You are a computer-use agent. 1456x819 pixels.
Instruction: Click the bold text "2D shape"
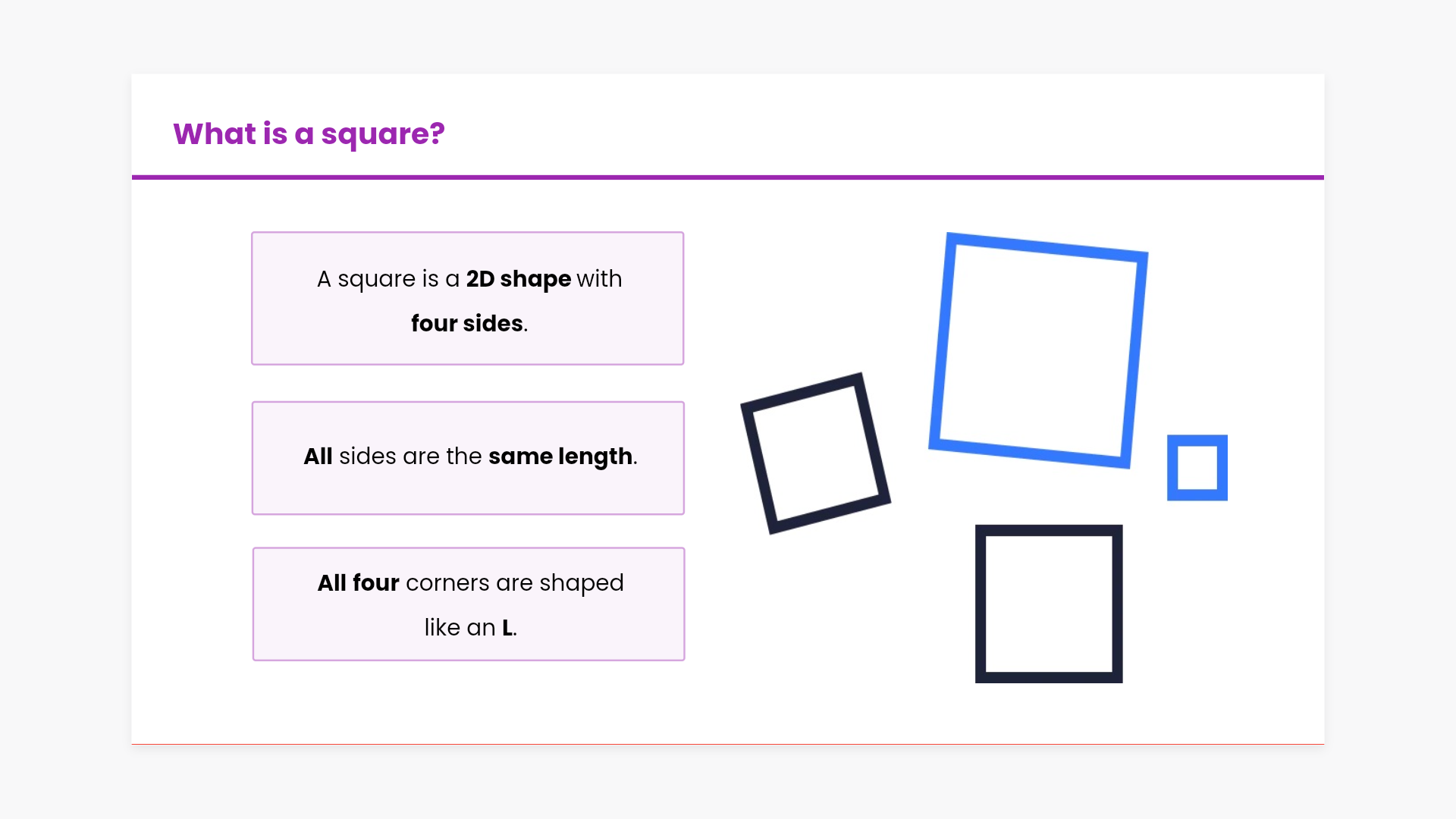[518, 279]
